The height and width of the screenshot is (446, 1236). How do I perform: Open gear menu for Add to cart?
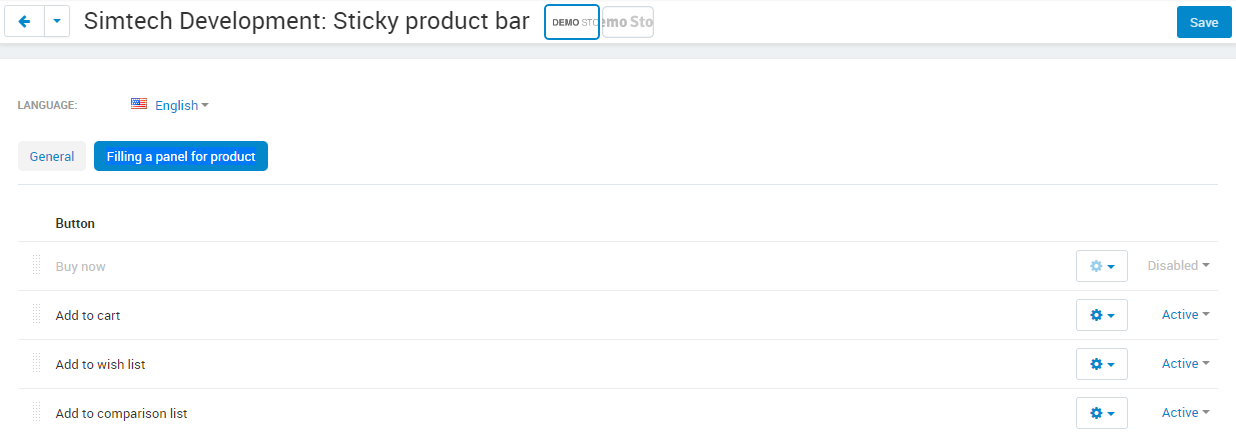[x=1102, y=315]
